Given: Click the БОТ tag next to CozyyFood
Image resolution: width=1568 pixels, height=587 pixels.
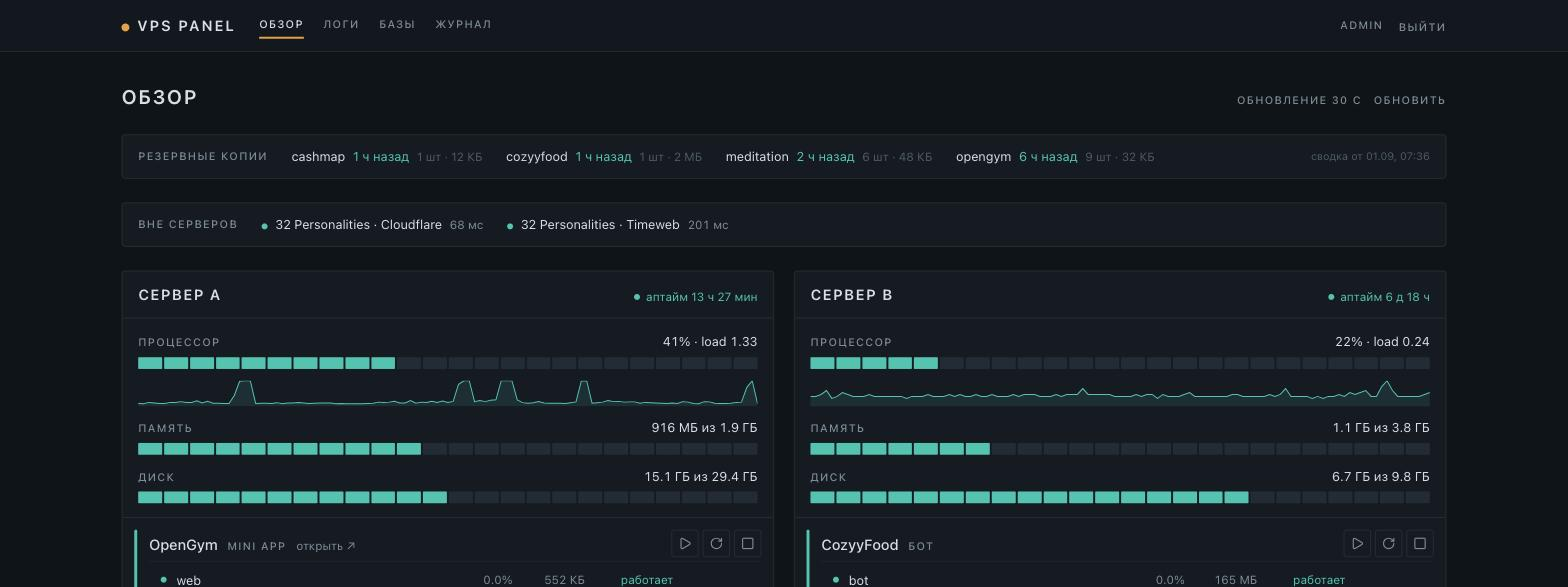Looking at the screenshot, I should click(x=921, y=546).
